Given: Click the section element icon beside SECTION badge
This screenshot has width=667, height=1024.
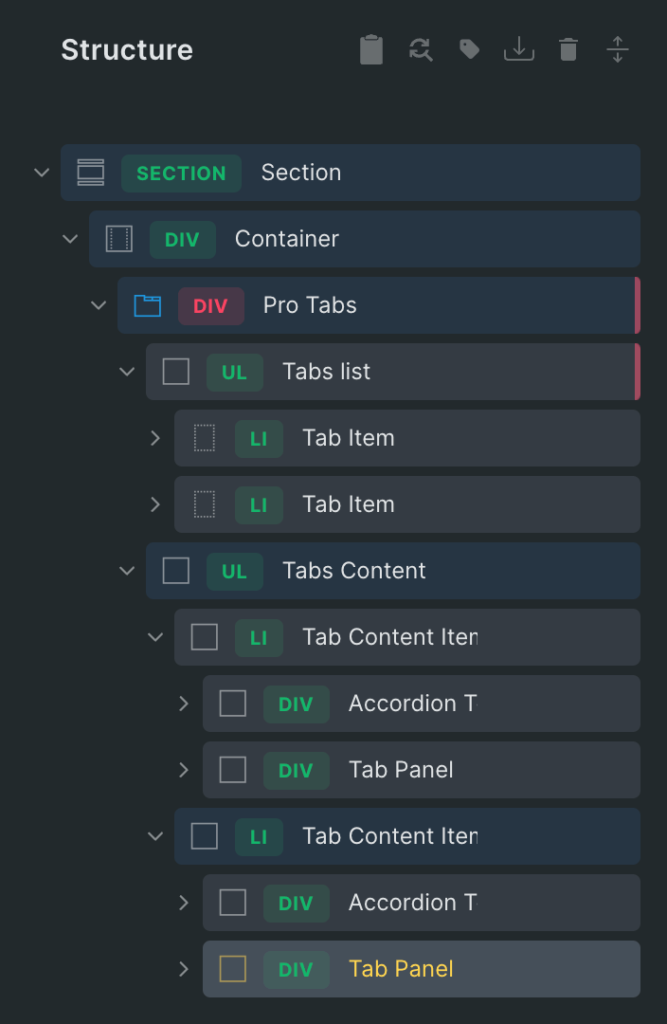Looking at the screenshot, I should pyautogui.click(x=90, y=172).
